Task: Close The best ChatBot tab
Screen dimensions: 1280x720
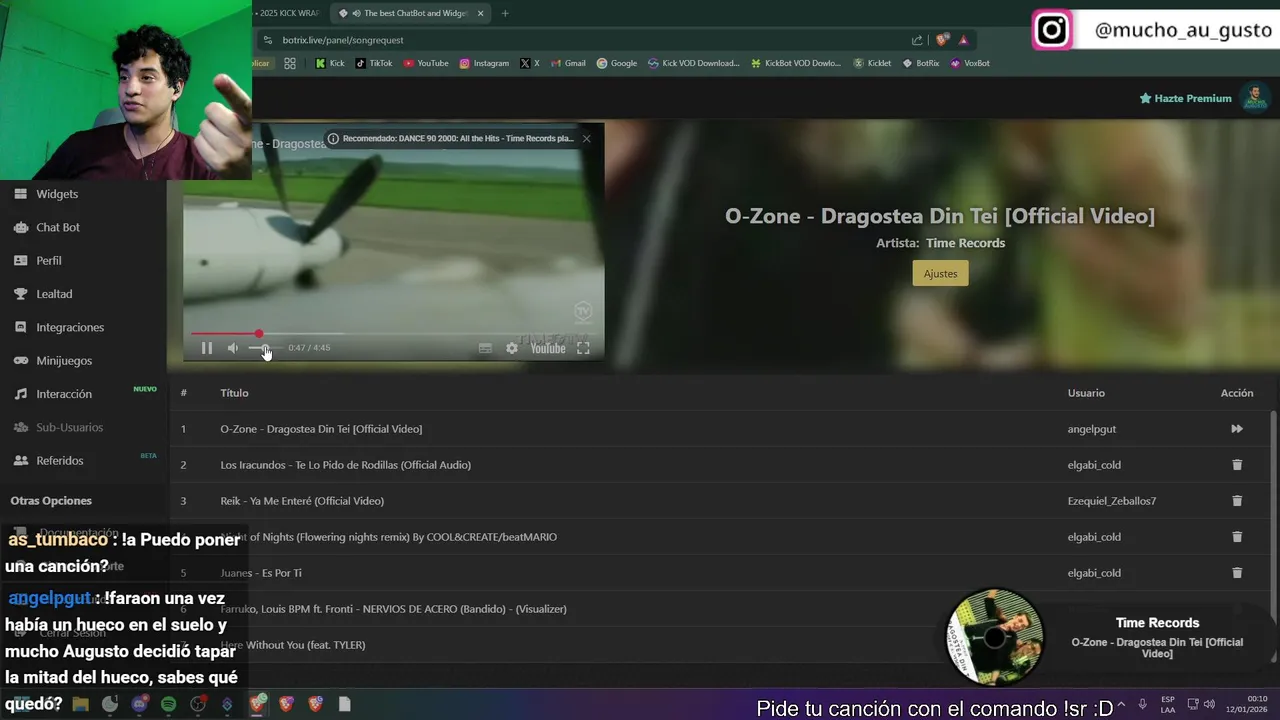Action: (481, 13)
